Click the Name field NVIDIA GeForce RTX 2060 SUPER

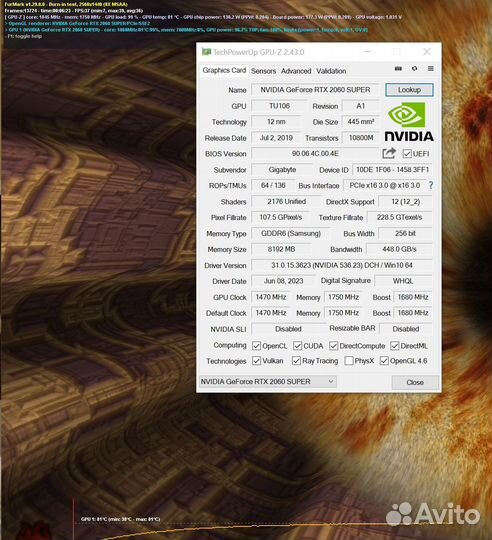point(315,90)
